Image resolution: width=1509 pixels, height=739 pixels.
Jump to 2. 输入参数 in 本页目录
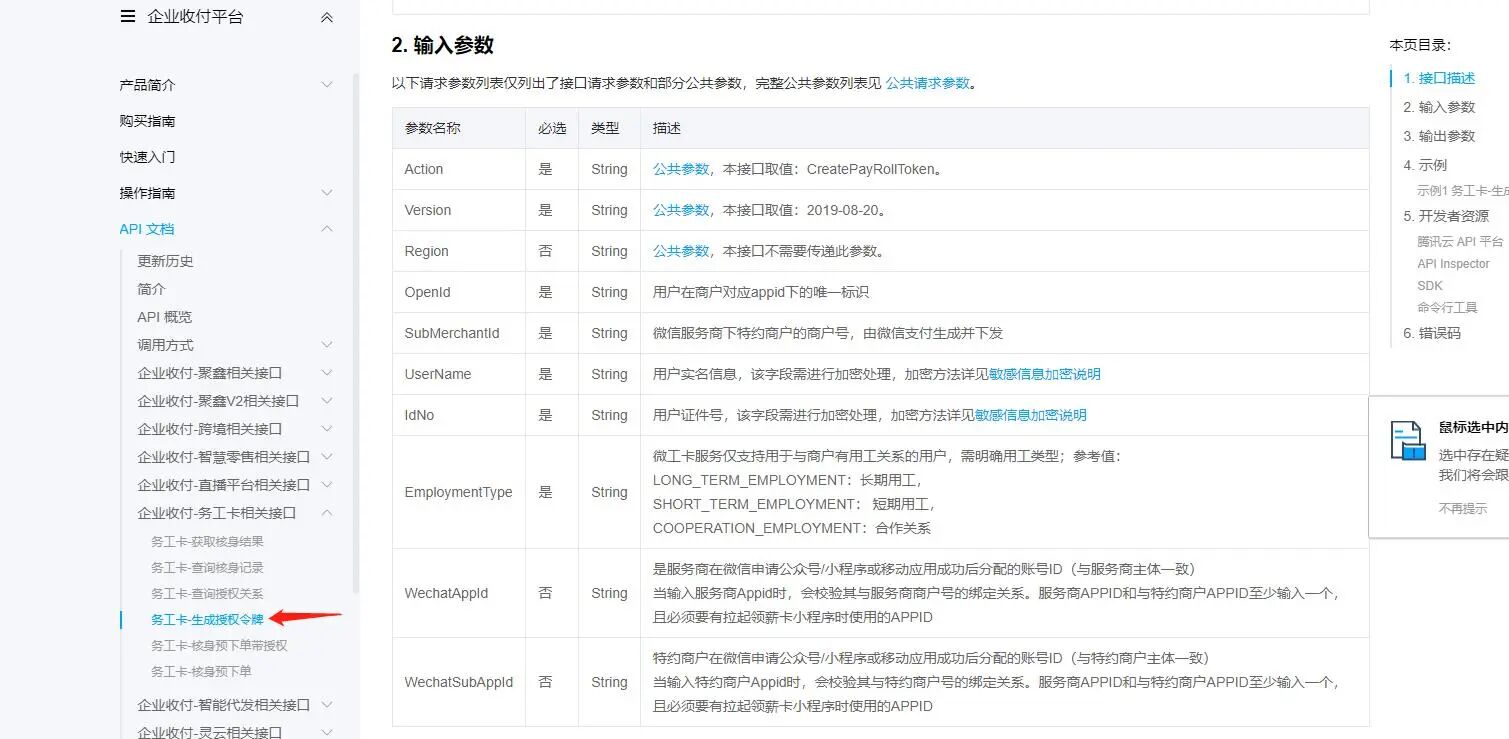coord(1439,107)
